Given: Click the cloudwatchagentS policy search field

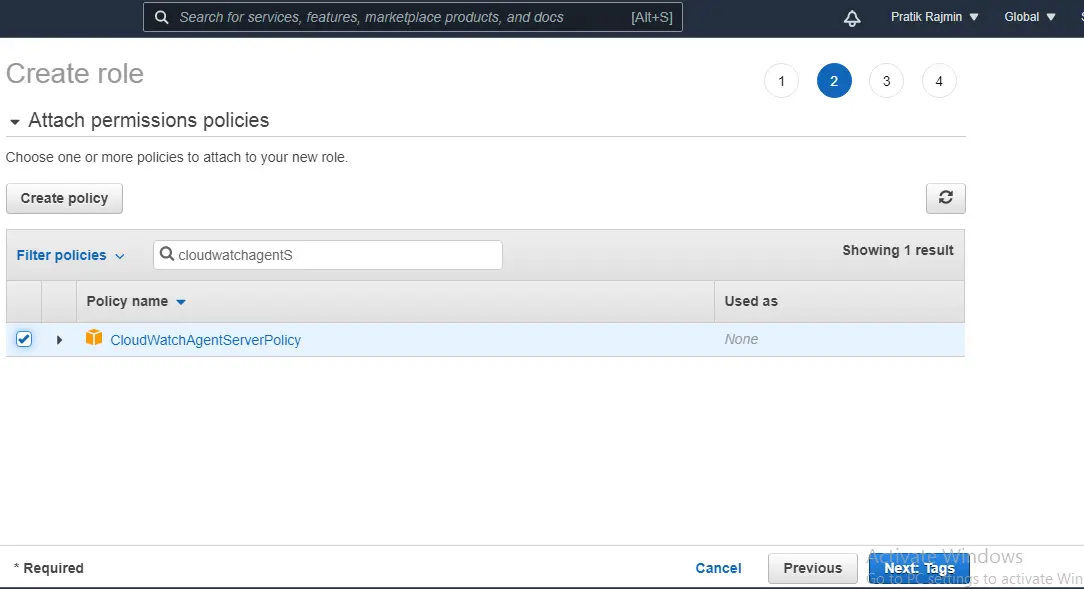Looking at the screenshot, I should click(328, 255).
